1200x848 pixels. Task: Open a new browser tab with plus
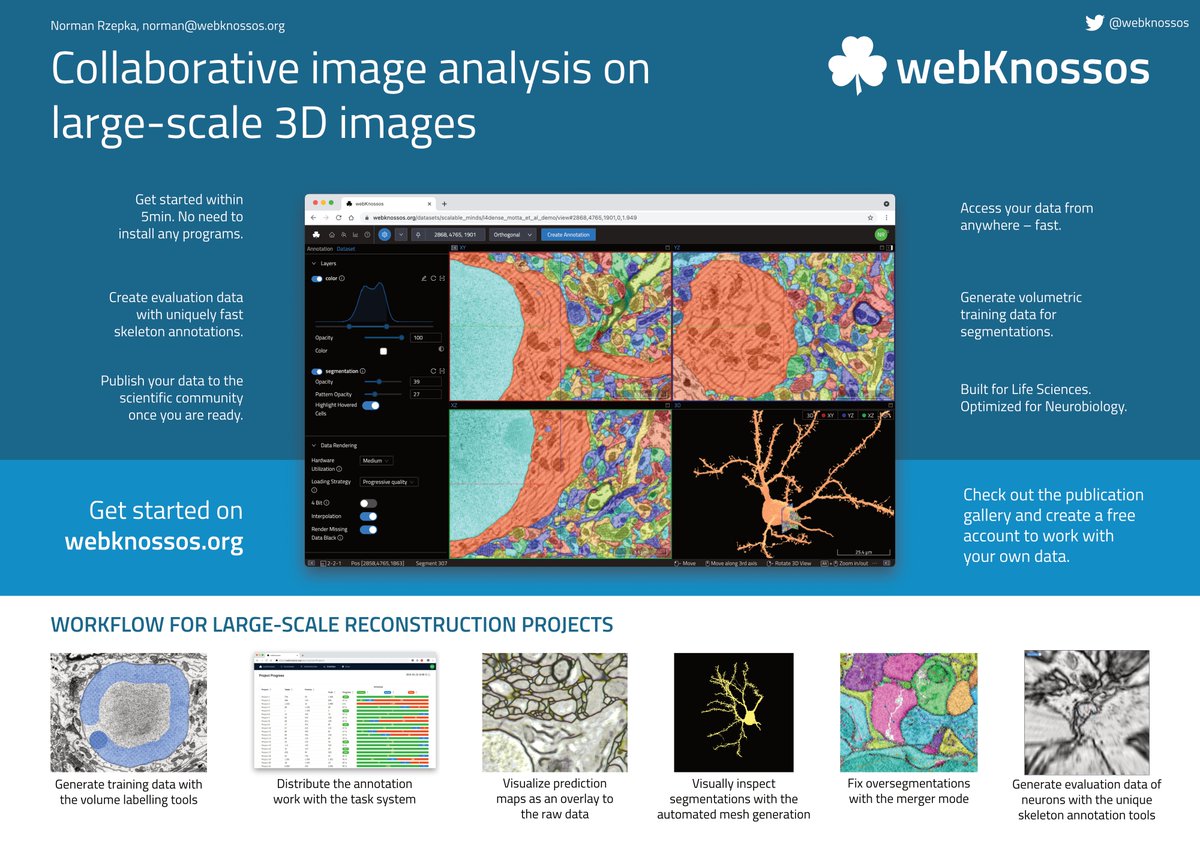(444, 204)
